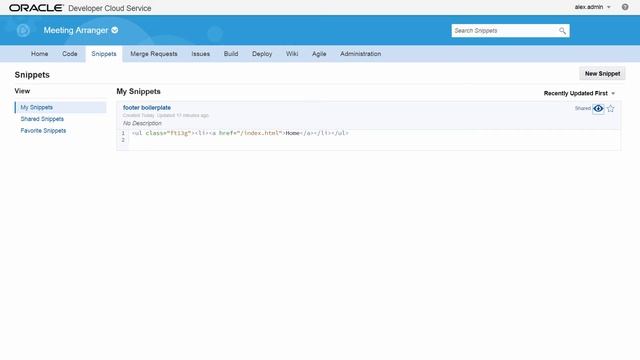Open the Agile tab
Image resolution: width=640 pixels, height=360 pixels.
click(319, 53)
